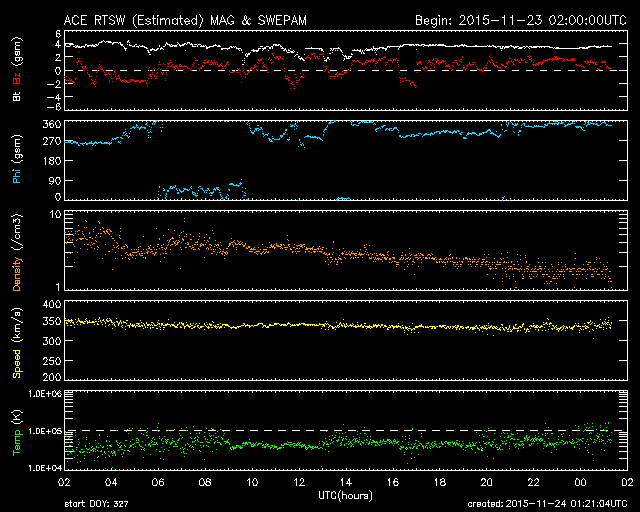Click the 1.0E+06 temperature tick label

pos(44,393)
